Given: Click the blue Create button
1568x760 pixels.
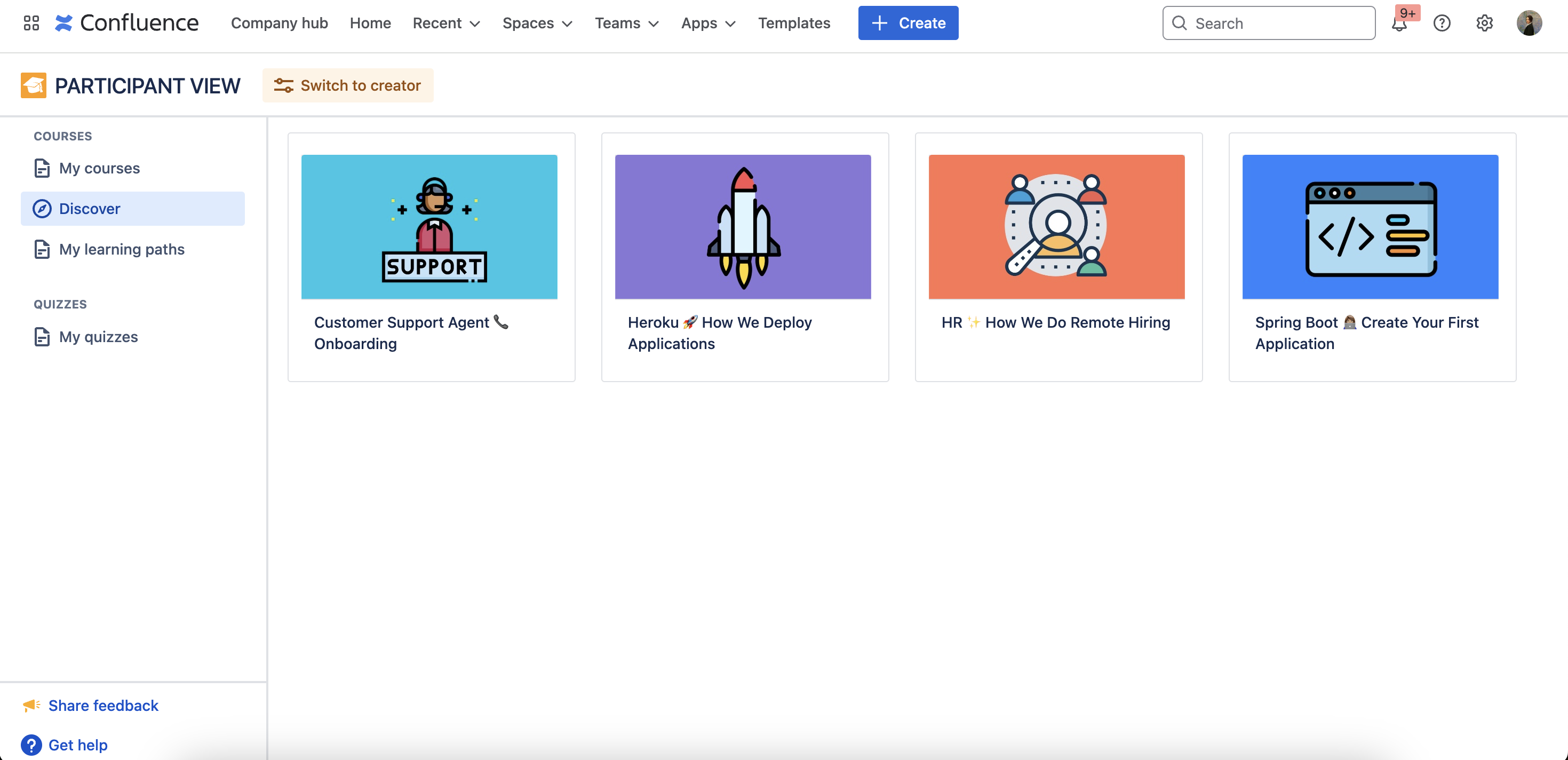Looking at the screenshot, I should coord(908,23).
